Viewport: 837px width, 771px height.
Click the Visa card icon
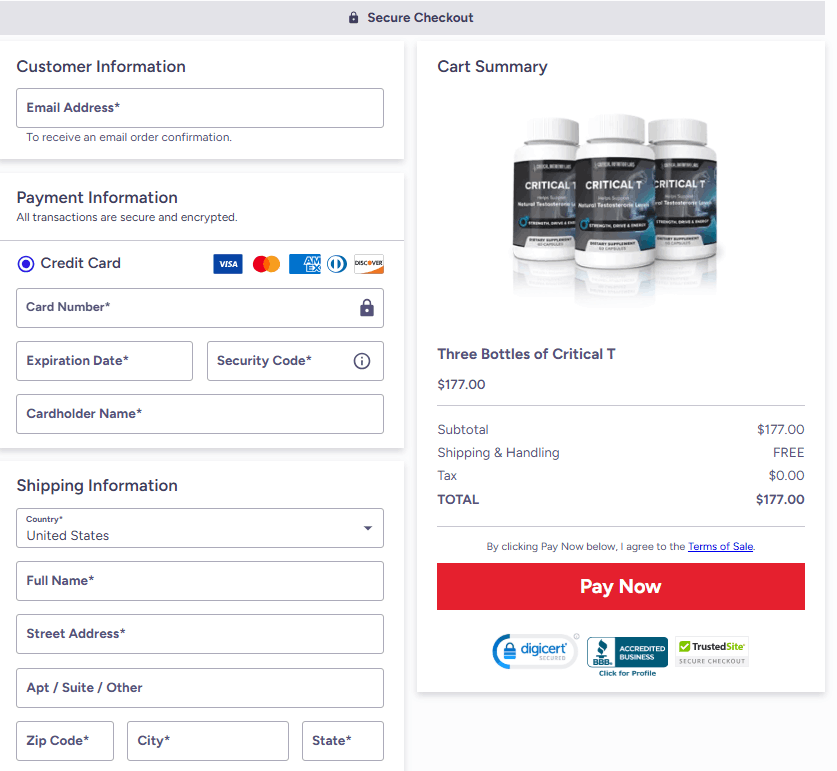coord(227,263)
